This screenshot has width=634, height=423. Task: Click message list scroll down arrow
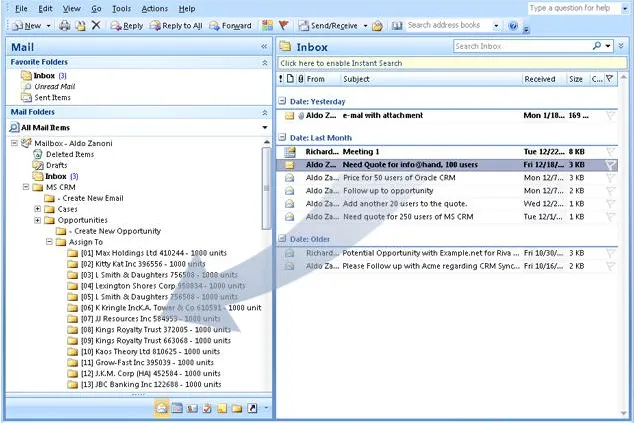pos(623,413)
